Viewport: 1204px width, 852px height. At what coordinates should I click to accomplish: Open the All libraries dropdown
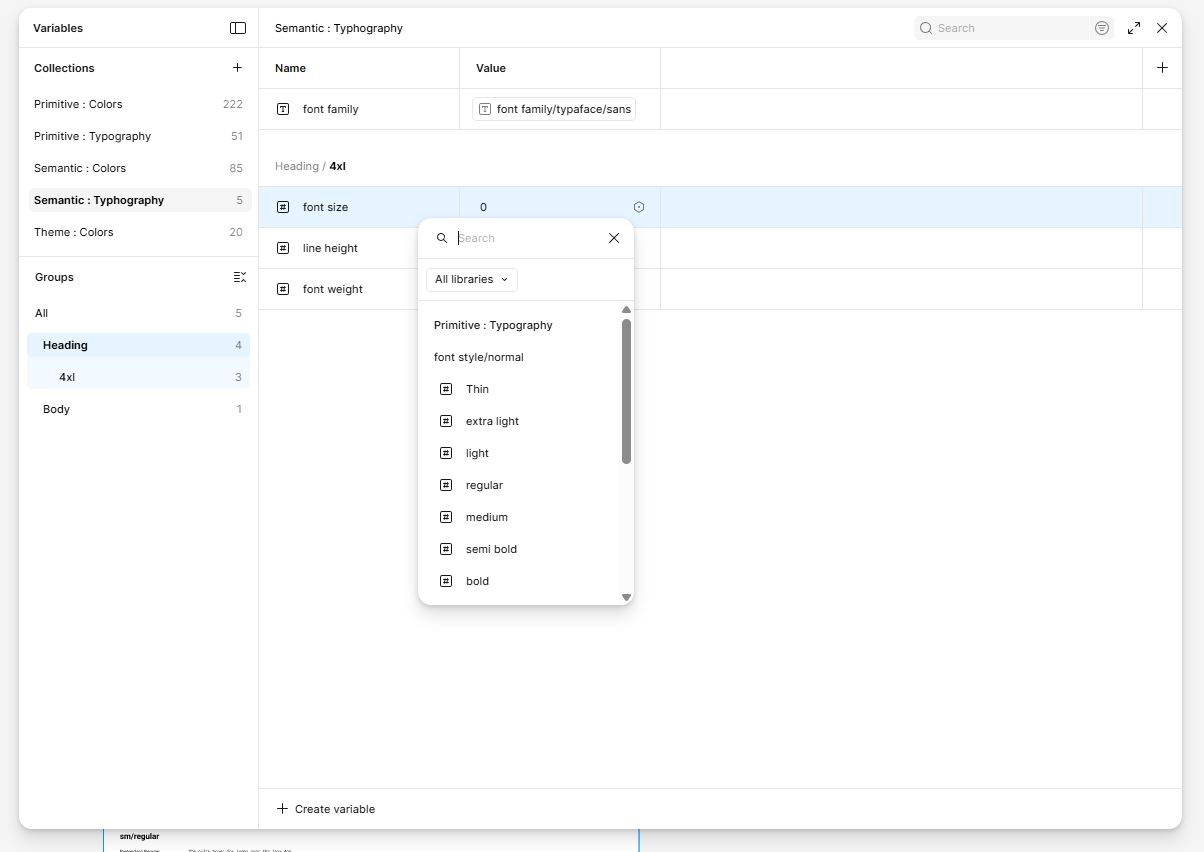tap(471, 280)
